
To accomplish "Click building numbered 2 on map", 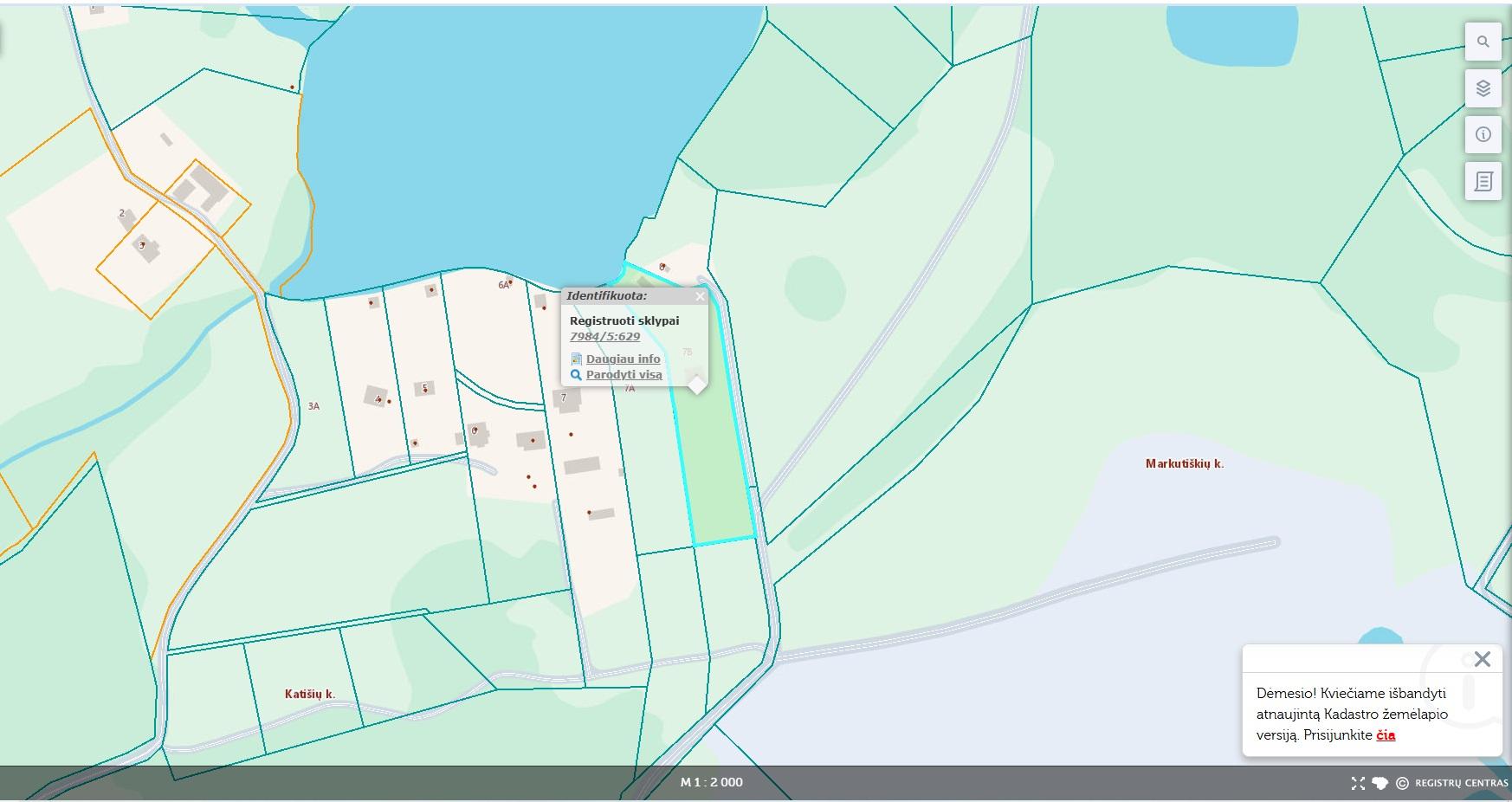I will [x=126, y=218].
